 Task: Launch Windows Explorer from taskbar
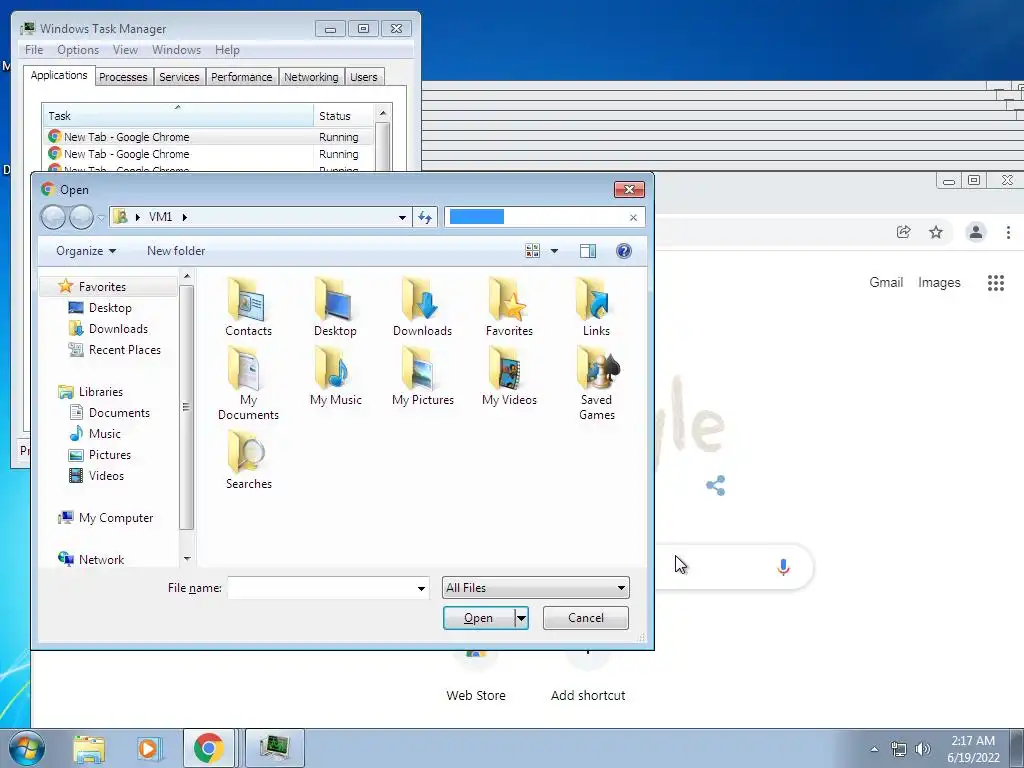[x=89, y=749]
